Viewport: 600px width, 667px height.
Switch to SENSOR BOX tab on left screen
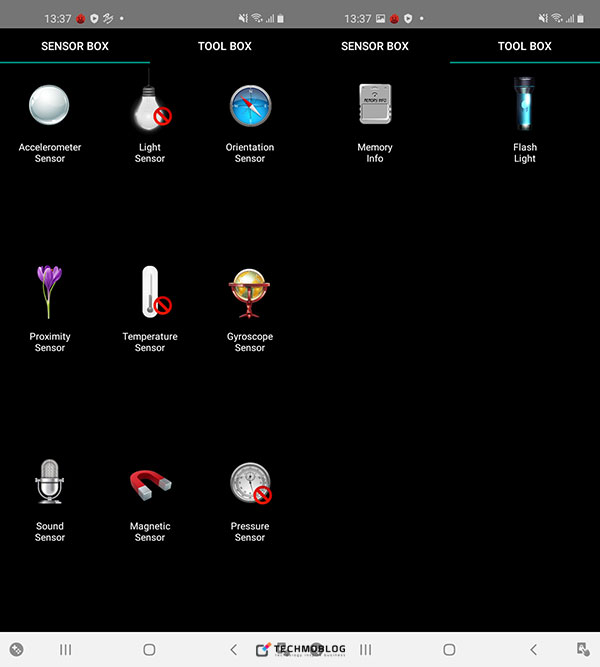click(75, 46)
